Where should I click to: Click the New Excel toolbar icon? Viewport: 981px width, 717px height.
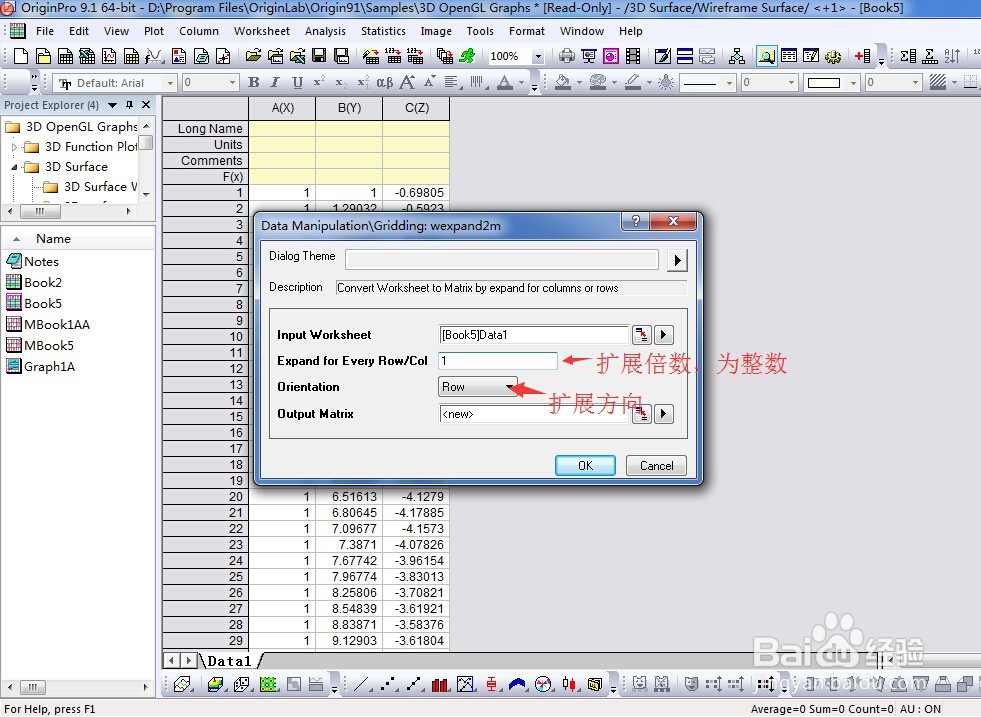[87, 56]
